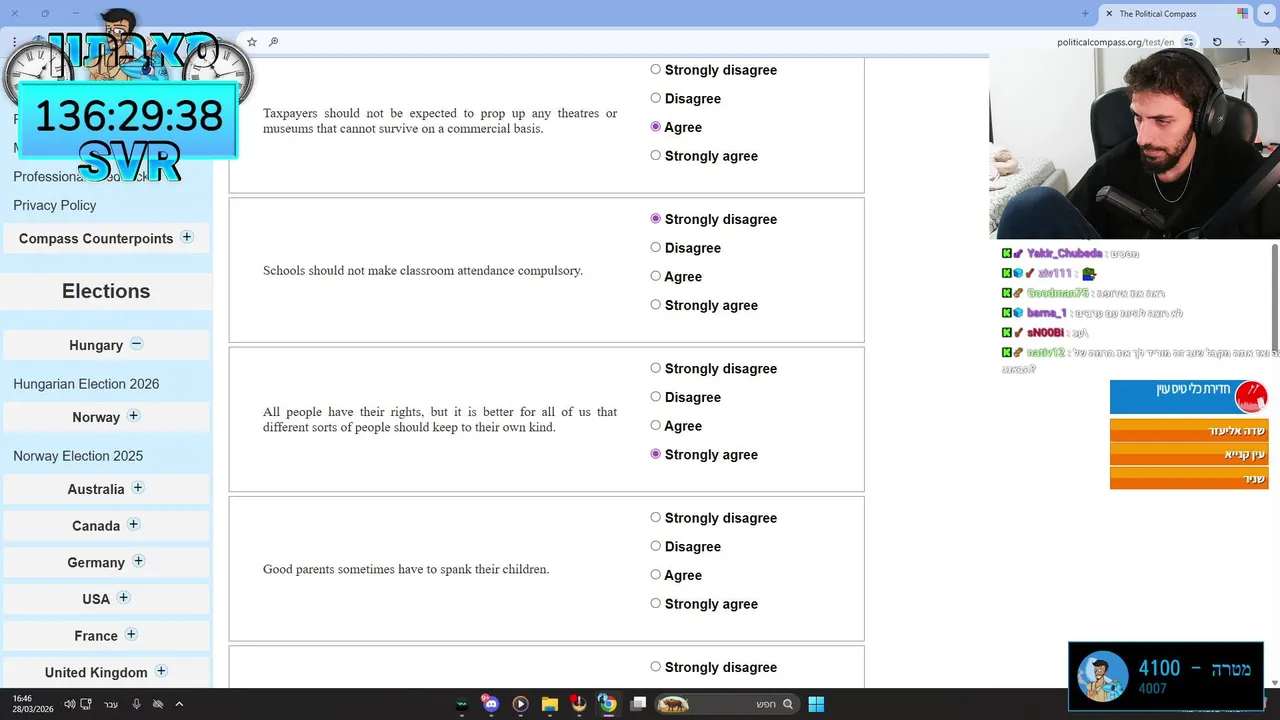
Task: Click chat username sN00Bi
Action: tap(1045, 332)
